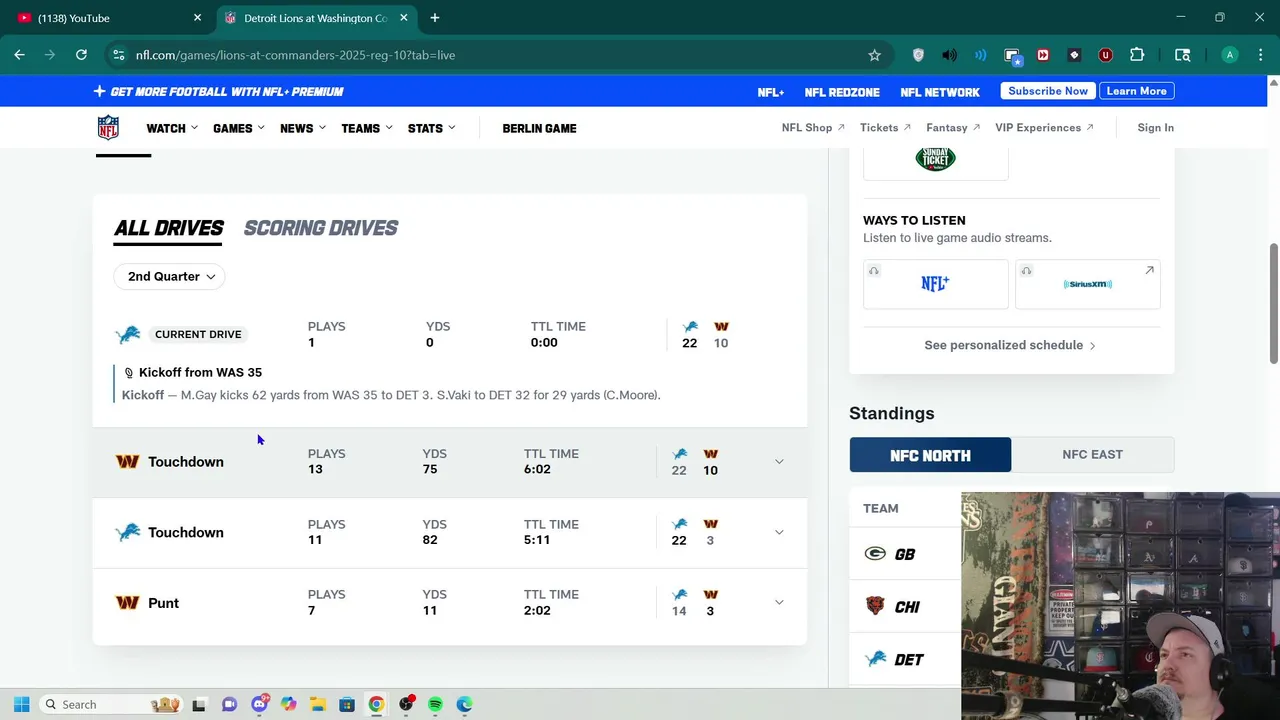The width and height of the screenshot is (1280, 720).
Task: View site information icon in address bar
Action: coord(118,55)
